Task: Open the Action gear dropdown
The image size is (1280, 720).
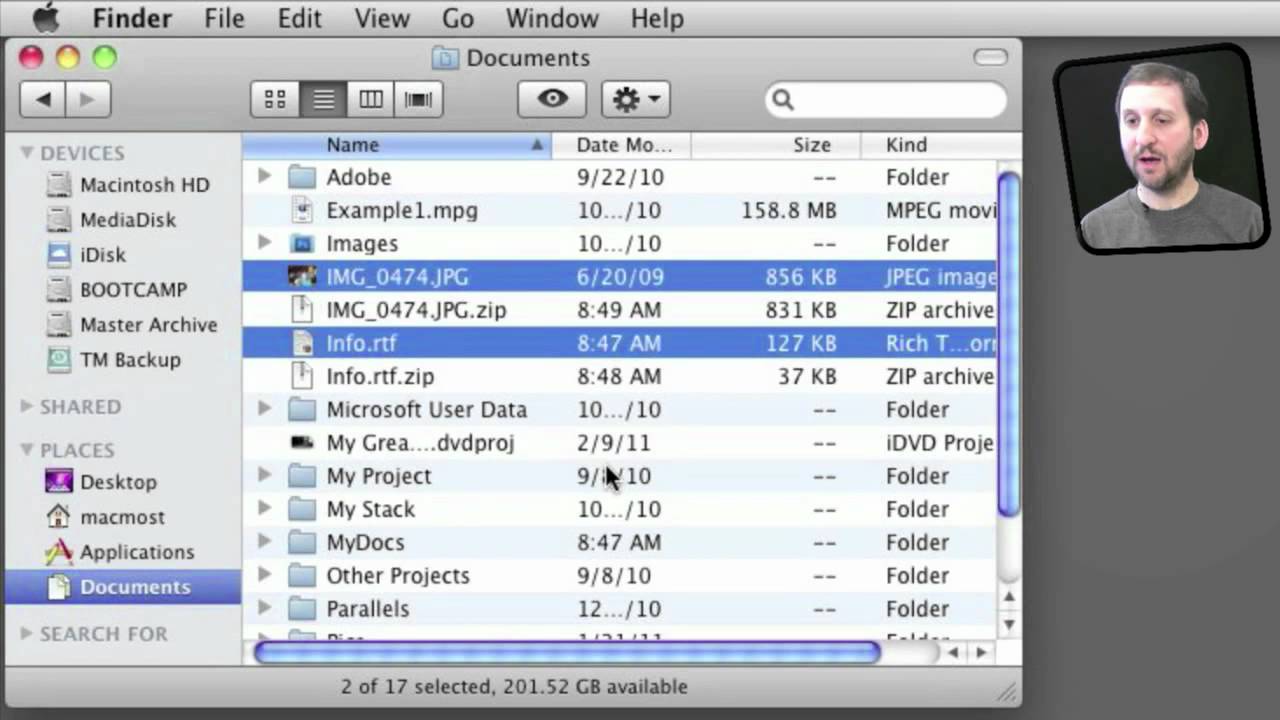Action: point(636,98)
